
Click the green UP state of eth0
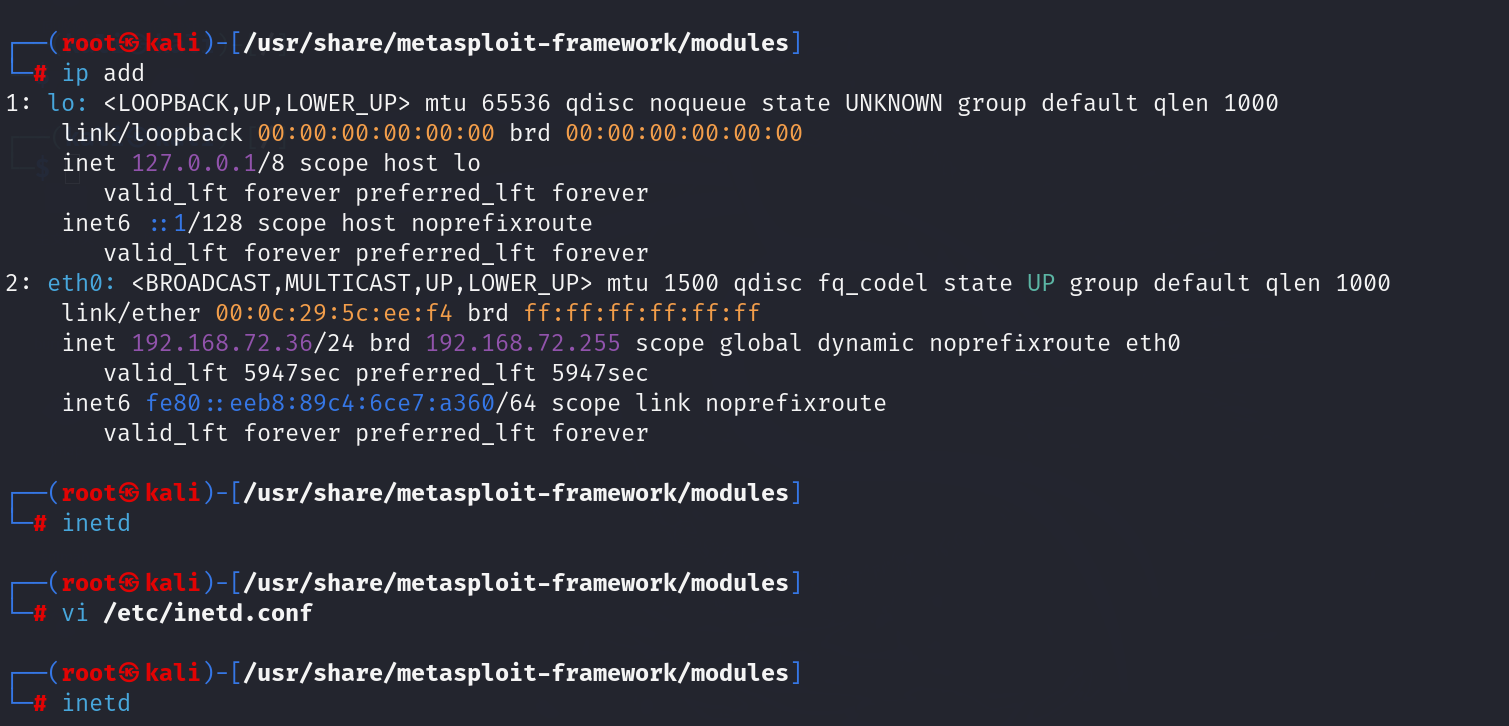1041,283
